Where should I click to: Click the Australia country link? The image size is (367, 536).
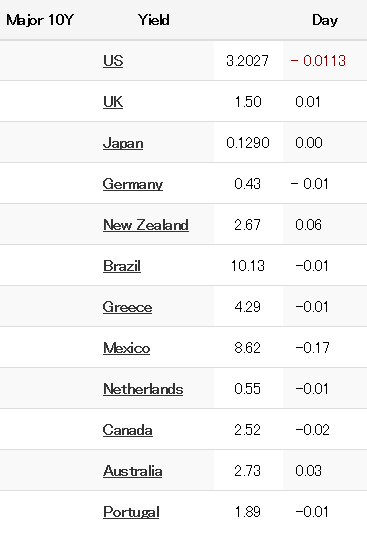pos(133,471)
